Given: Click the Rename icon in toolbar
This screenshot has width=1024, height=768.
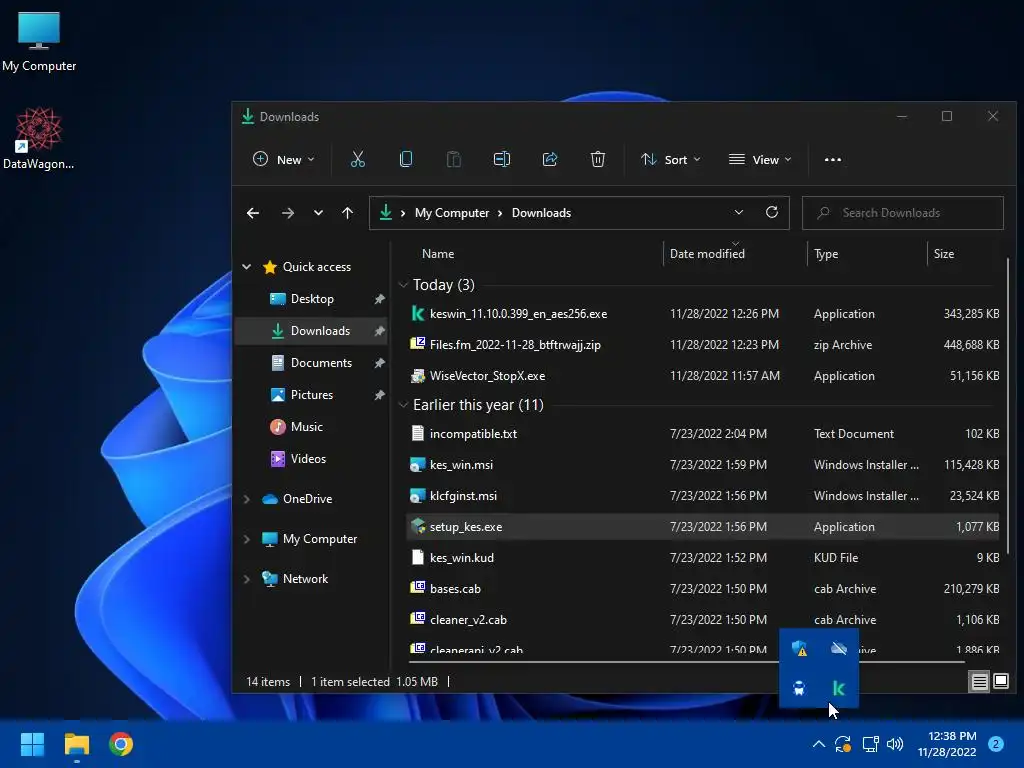Looking at the screenshot, I should [x=502, y=159].
